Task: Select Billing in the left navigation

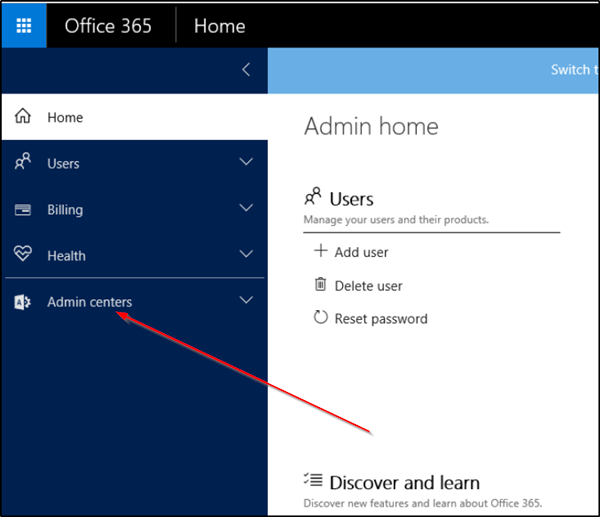Action: pos(135,209)
